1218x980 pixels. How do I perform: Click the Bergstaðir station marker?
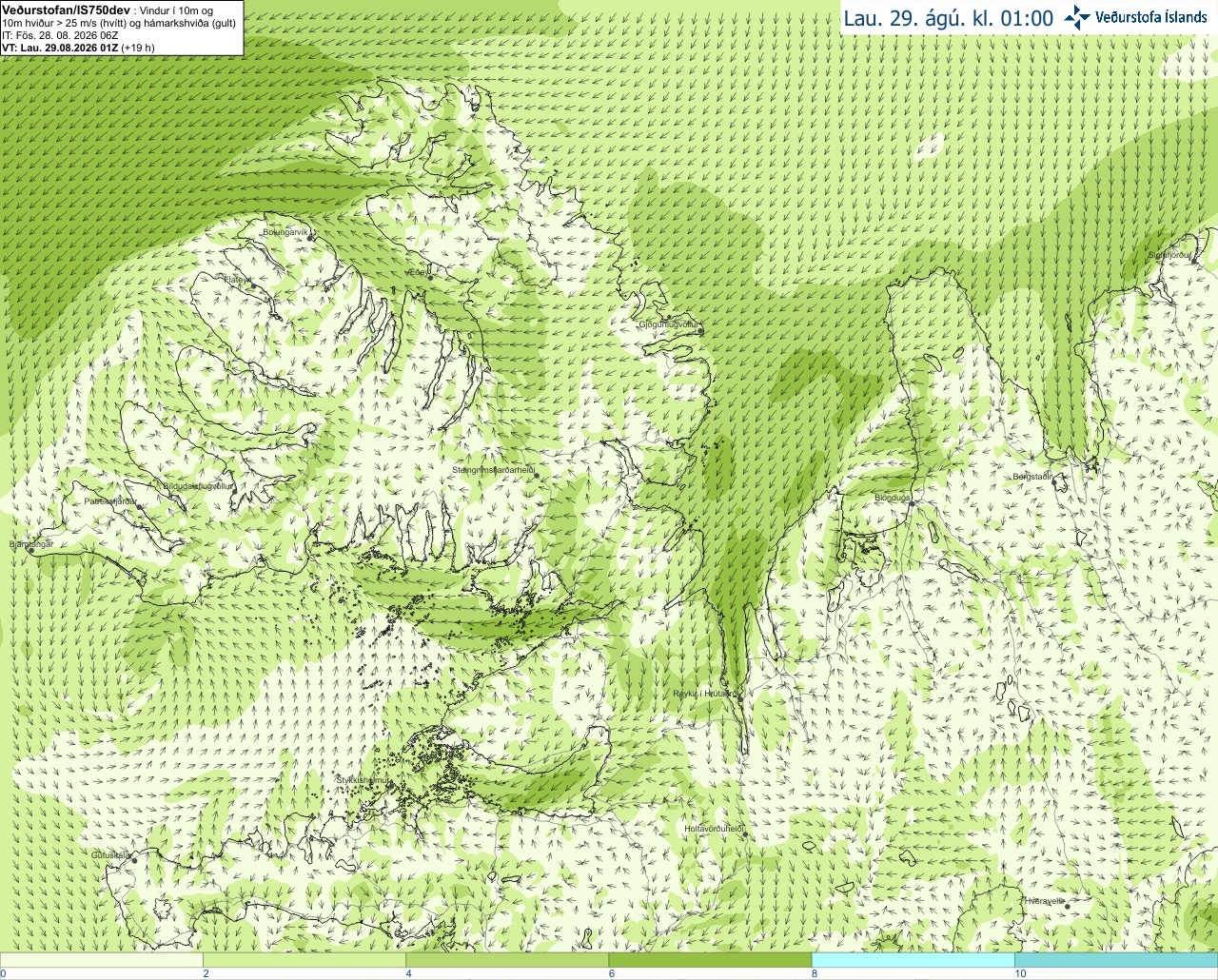click(x=1055, y=482)
